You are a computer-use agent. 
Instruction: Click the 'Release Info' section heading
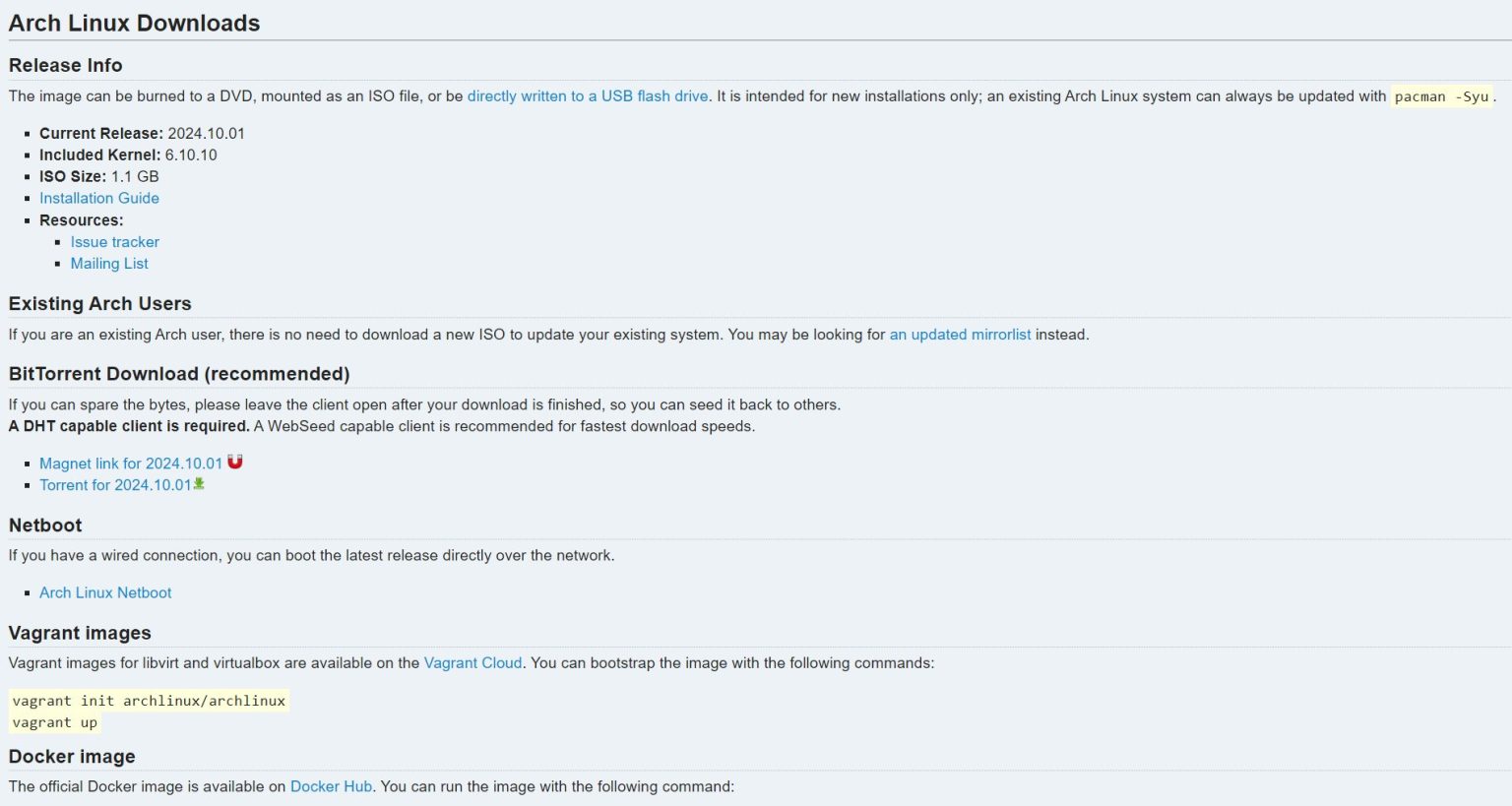click(66, 66)
